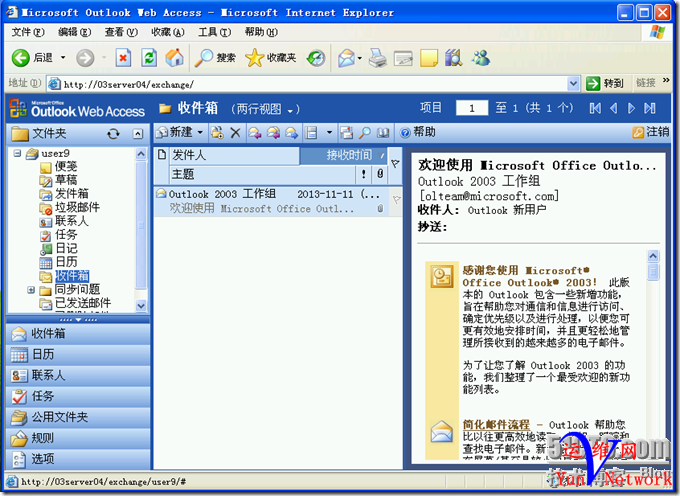The width and height of the screenshot is (680, 496).
Task: Click the IE Discuss yellow note icon
Action: click(x=429, y=59)
